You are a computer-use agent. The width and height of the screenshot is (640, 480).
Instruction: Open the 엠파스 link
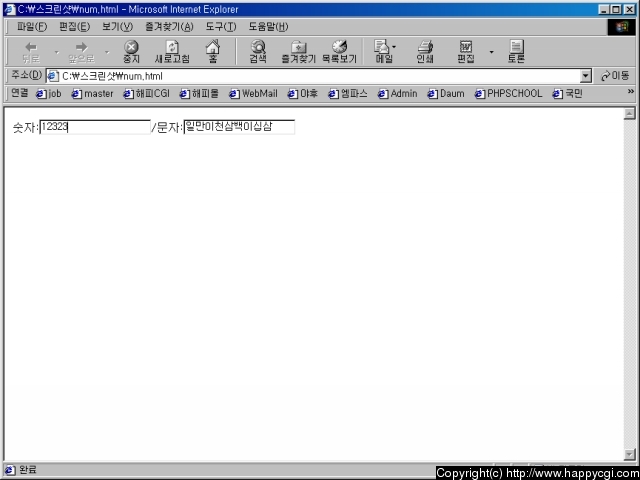click(348, 94)
